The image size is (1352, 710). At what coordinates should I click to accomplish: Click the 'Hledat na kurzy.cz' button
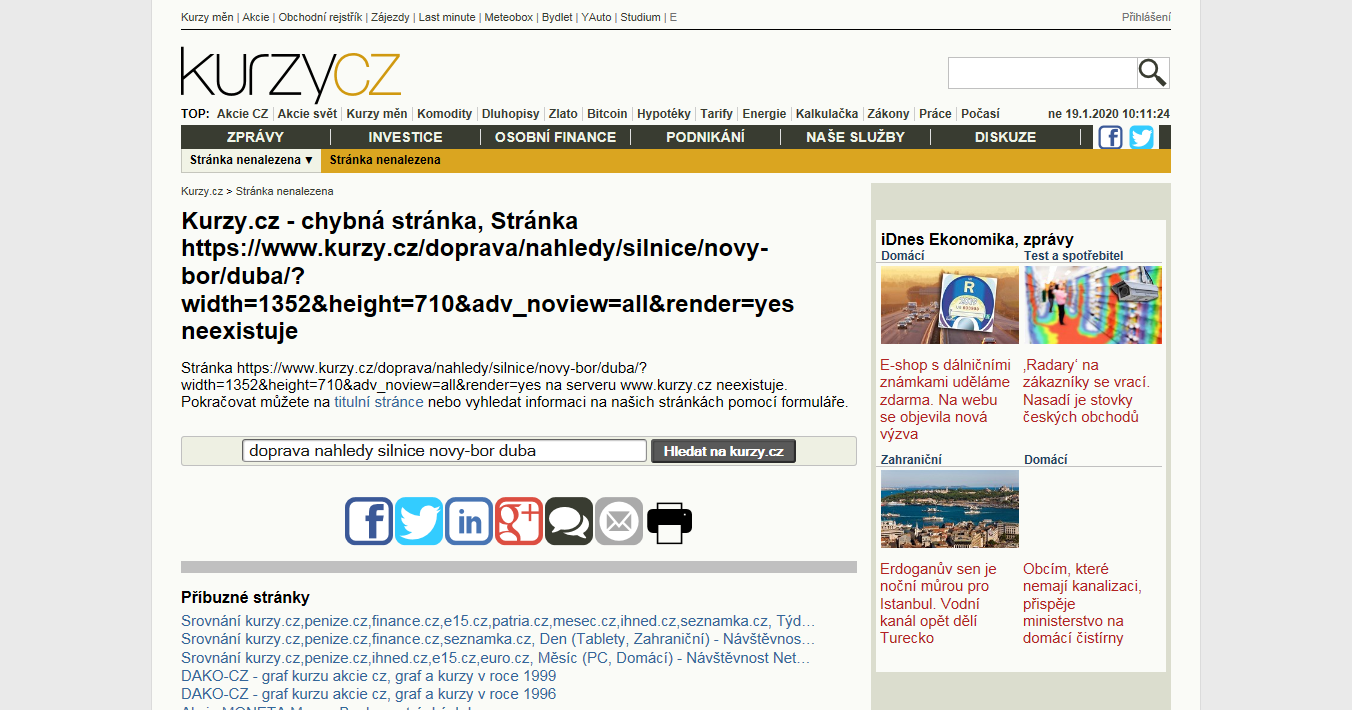click(x=723, y=451)
